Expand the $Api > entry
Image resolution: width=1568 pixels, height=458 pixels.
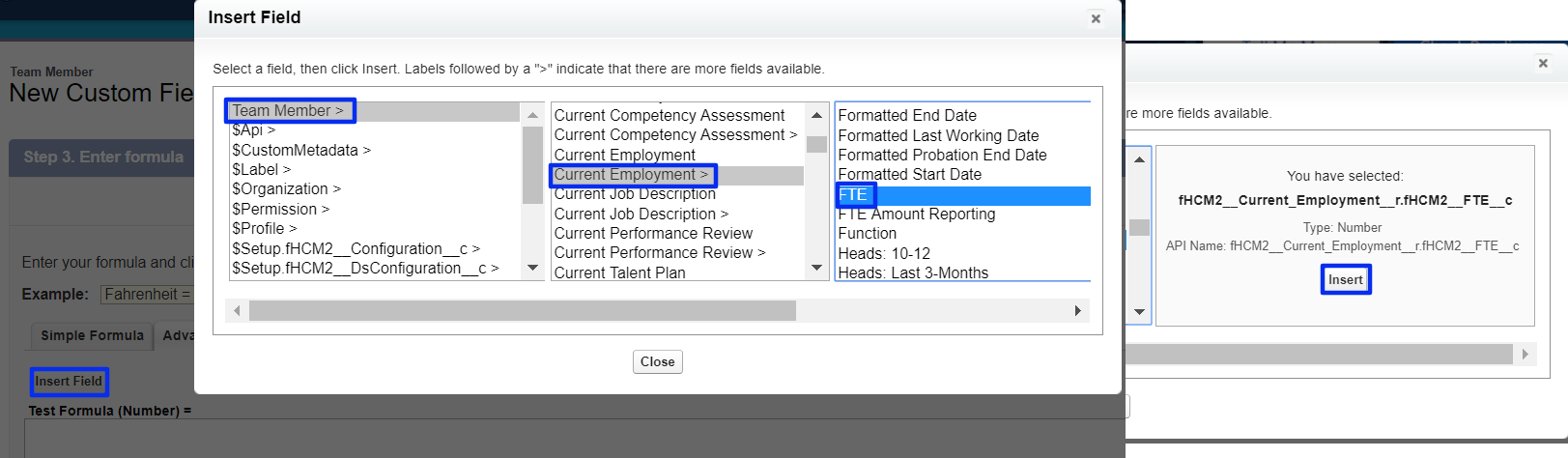254,130
